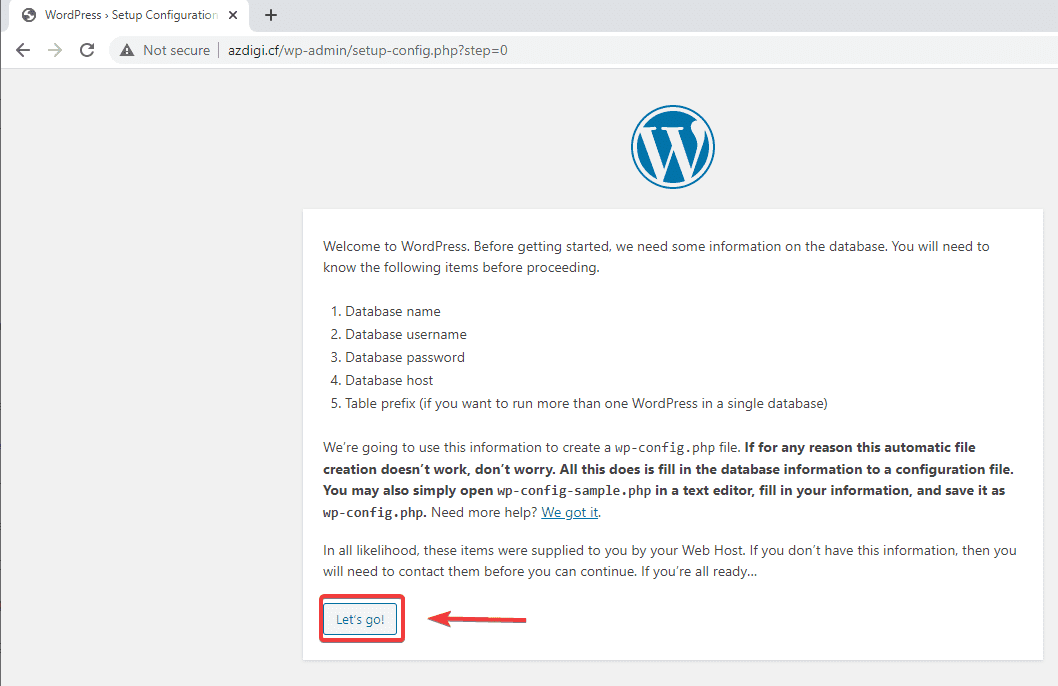Click the globe favicon on the tab
Image resolution: width=1058 pixels, height=686 pixels.
coord(29,15)
